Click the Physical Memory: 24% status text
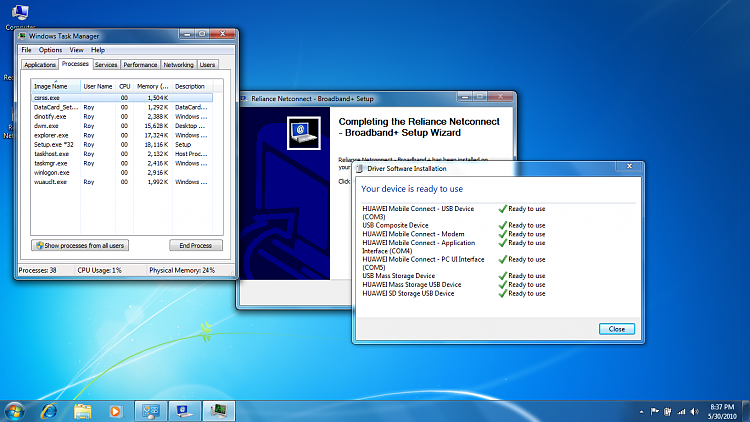 point(182,270)
